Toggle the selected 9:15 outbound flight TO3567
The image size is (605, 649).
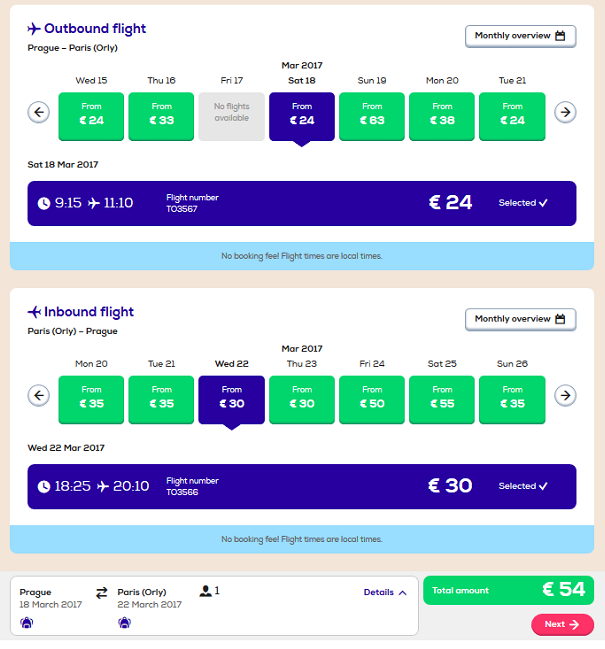302,203
